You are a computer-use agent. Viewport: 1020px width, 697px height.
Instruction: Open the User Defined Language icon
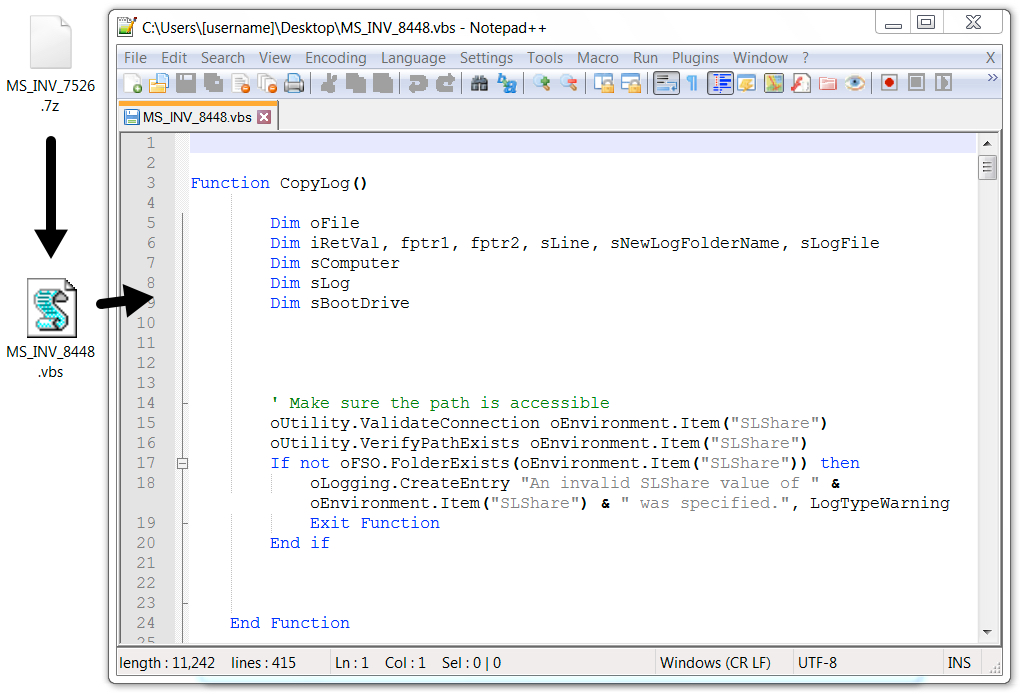point(747,83)
